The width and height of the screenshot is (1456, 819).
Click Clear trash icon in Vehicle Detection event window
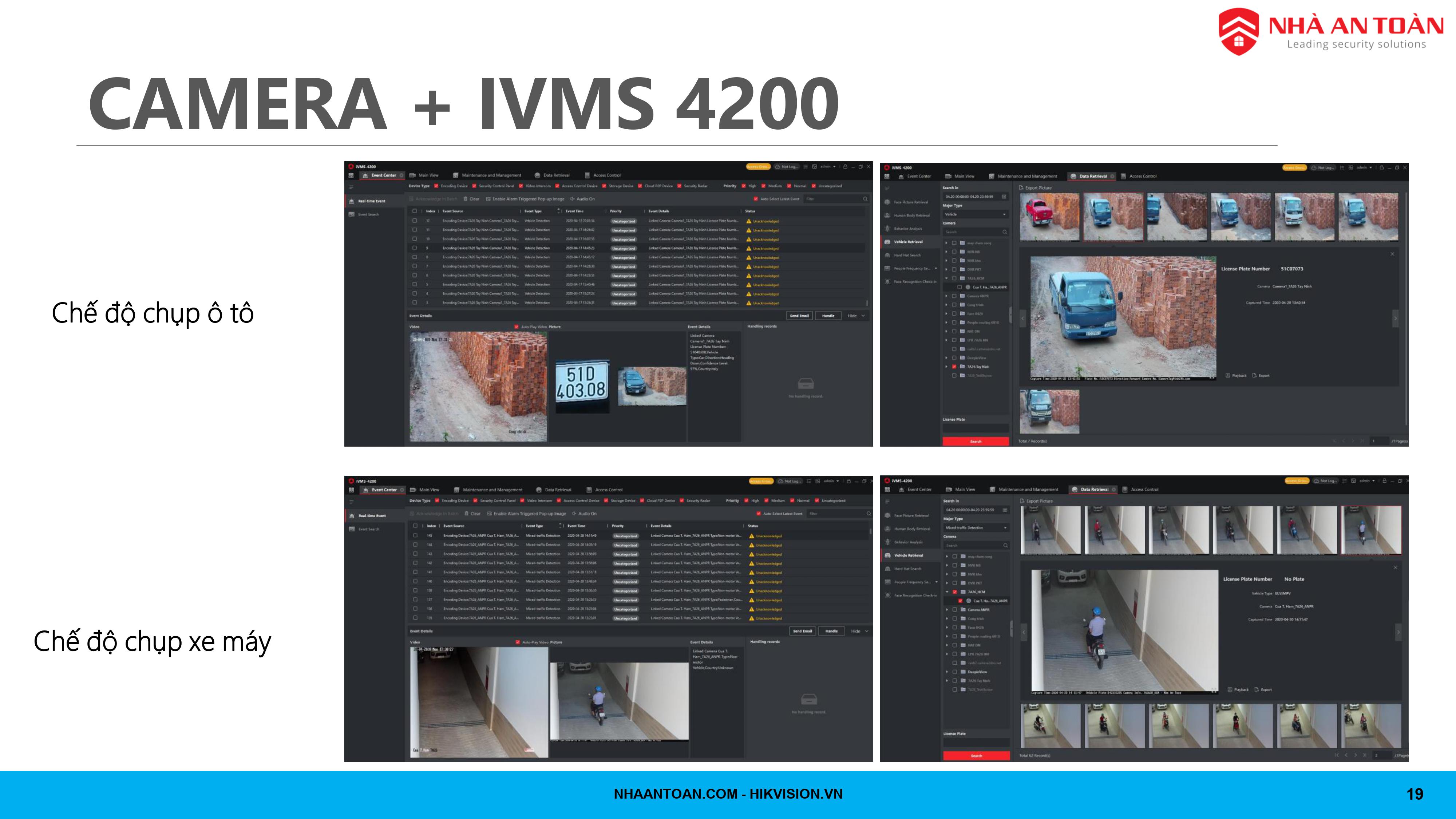click(x=465, y=199)
